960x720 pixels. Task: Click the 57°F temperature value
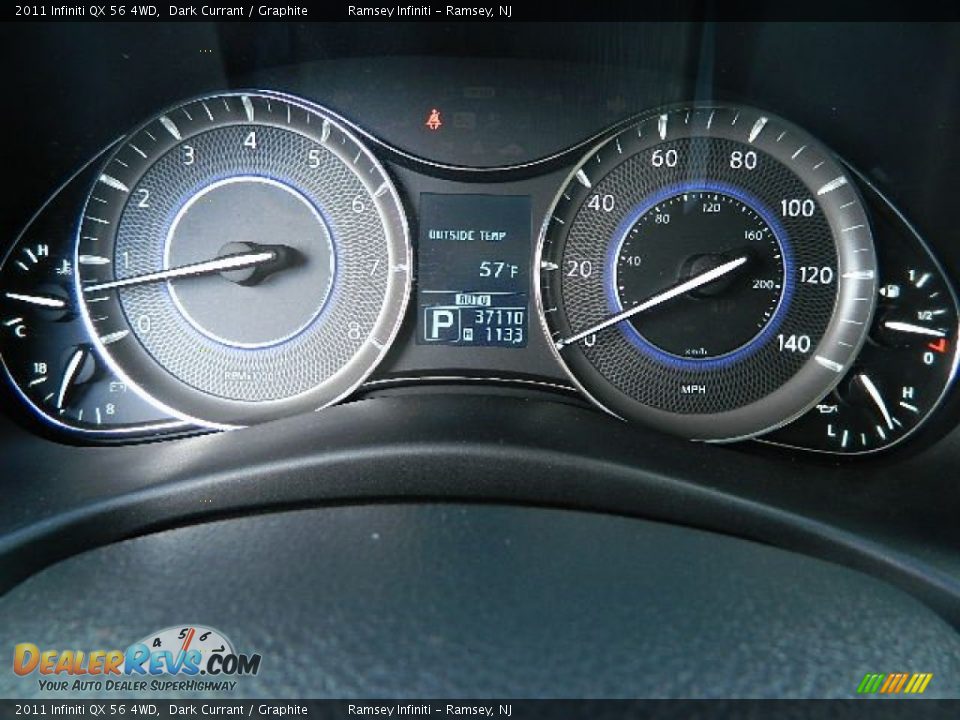coord(498,269)
